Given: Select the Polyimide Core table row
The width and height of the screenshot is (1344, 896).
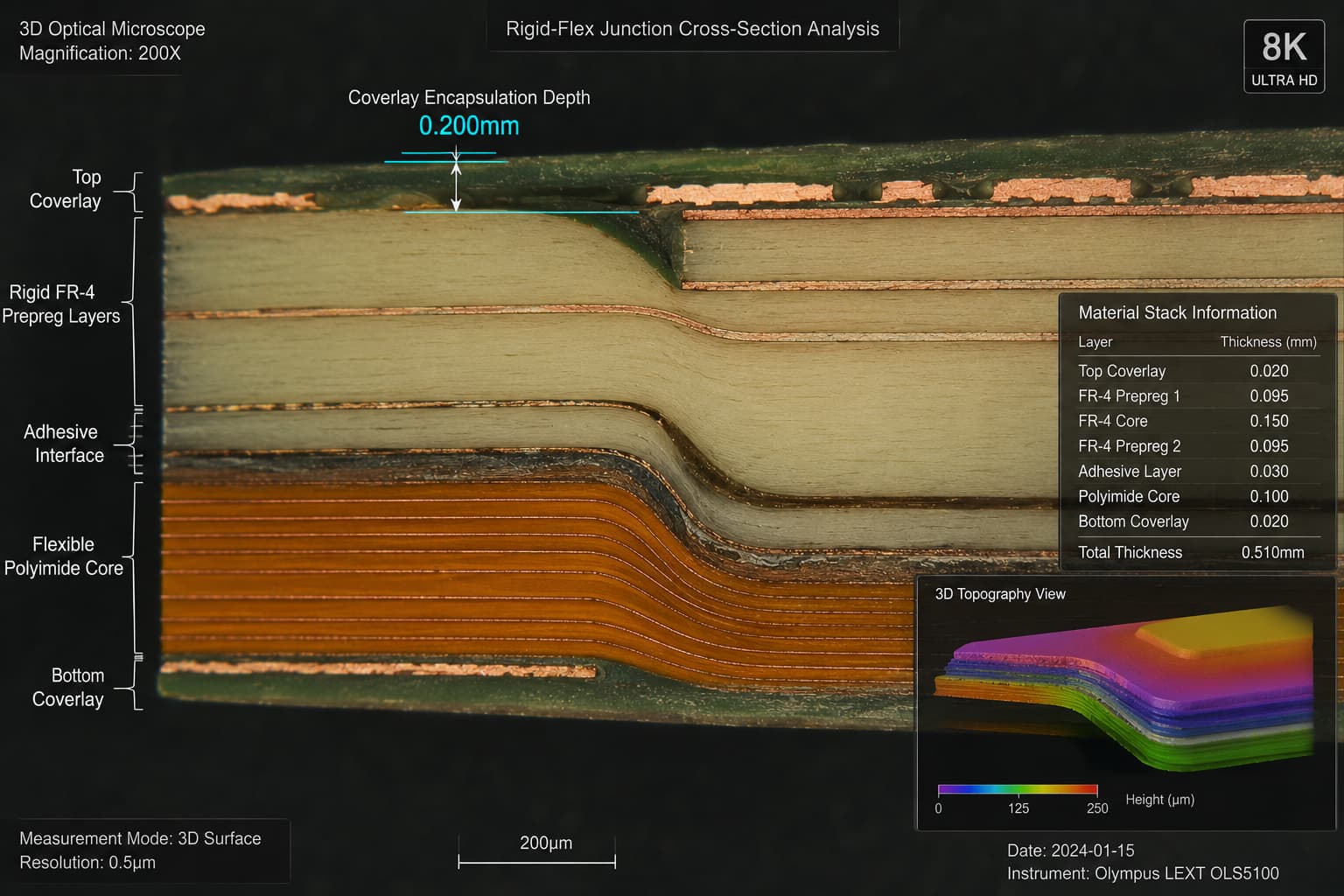Looking at the screenshot, I should pyautogui.click(x=1198, y=496).
